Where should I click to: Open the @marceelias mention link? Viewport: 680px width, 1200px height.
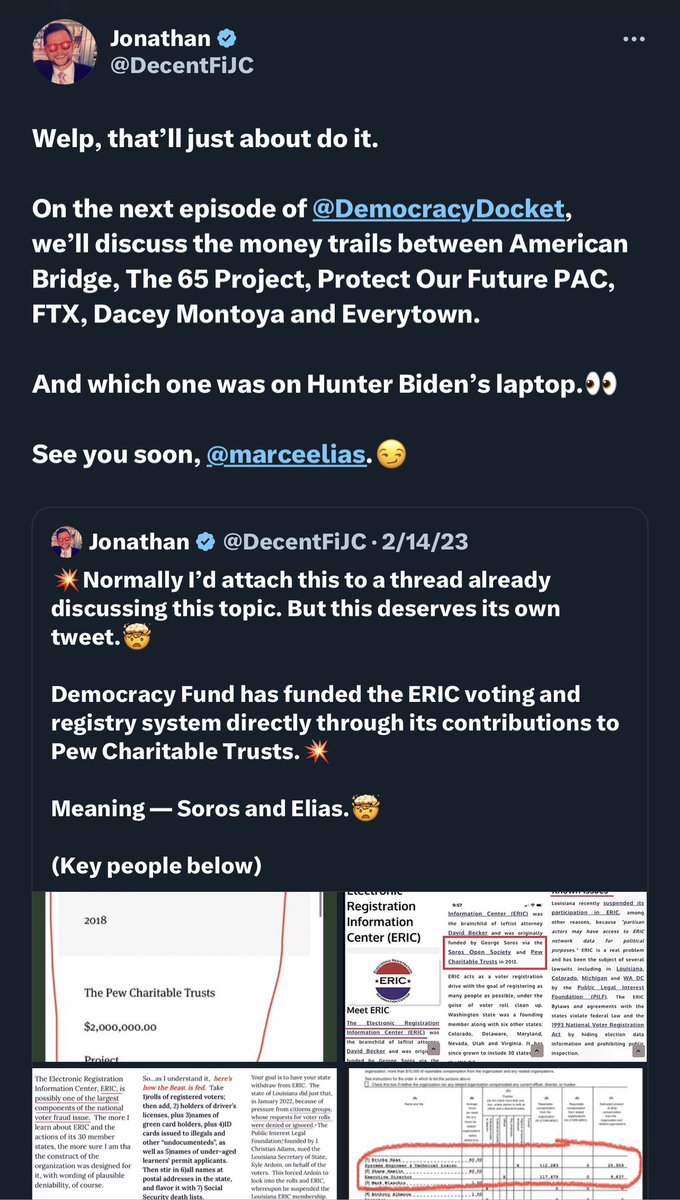tap(284, 455)
